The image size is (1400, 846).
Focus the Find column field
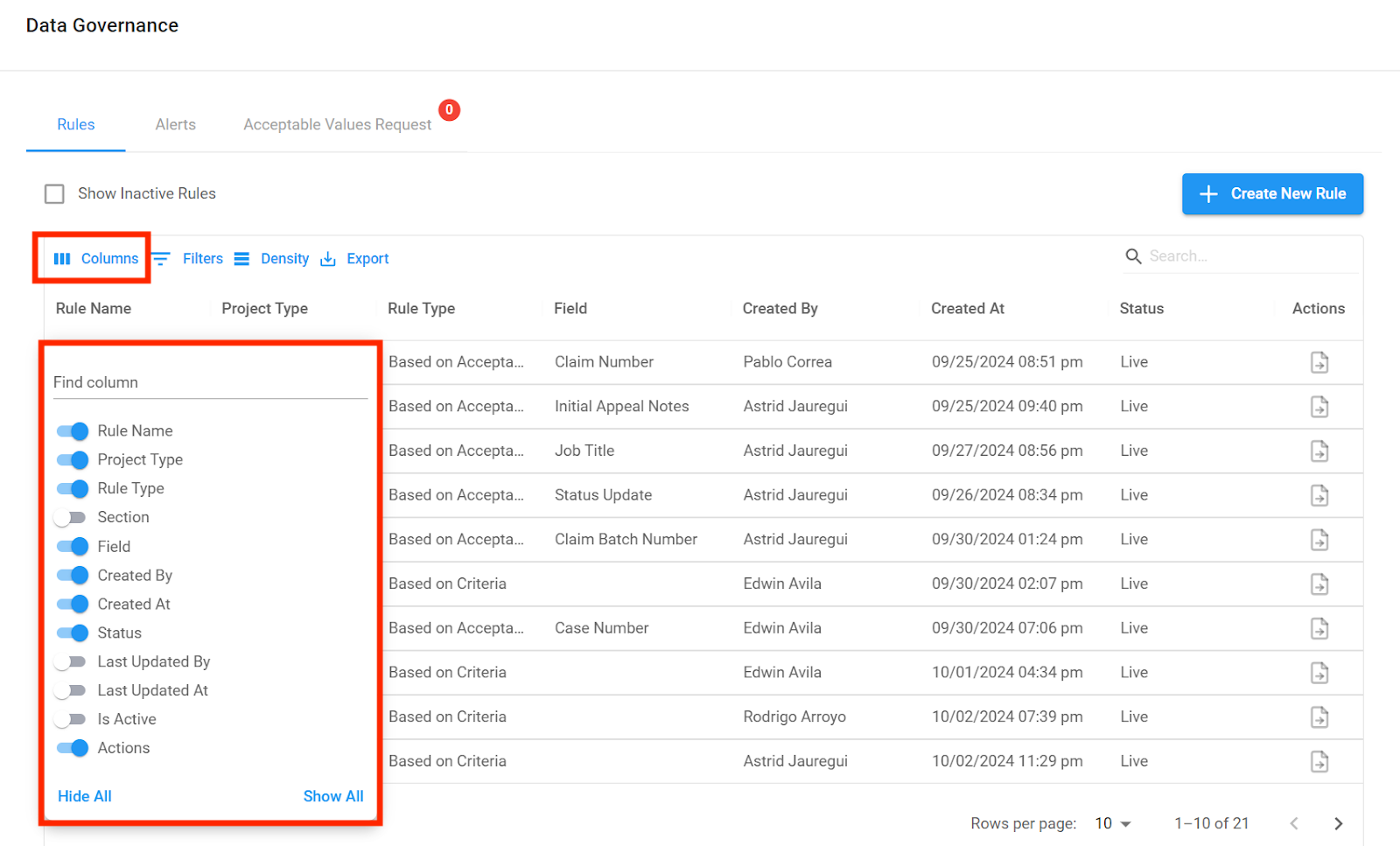210,382
